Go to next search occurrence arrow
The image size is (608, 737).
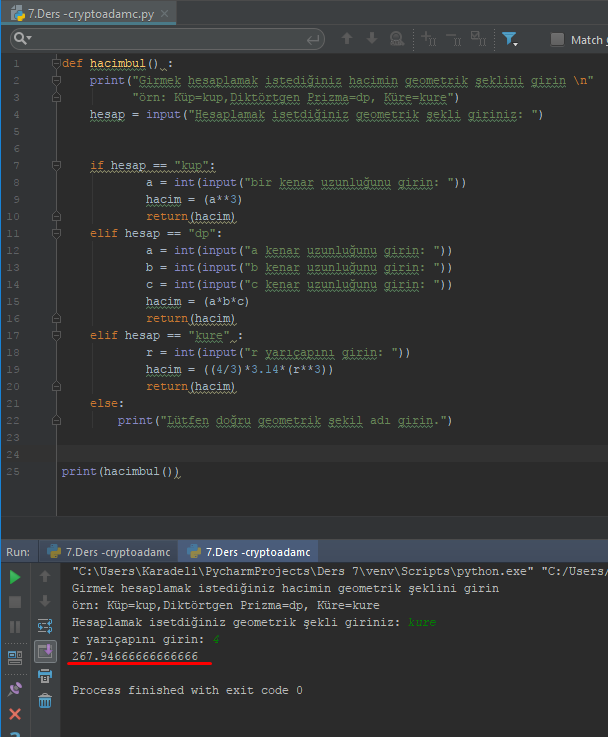372,39
